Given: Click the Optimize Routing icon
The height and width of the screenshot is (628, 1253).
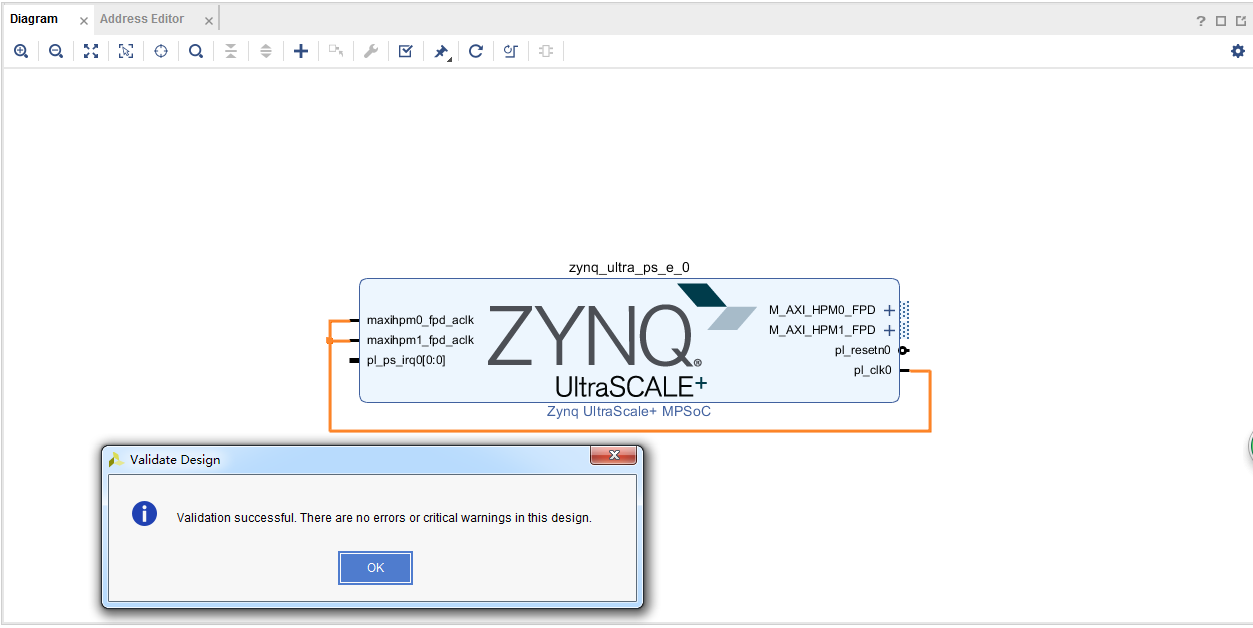Looking at the screenshot, I should [511, 51].
